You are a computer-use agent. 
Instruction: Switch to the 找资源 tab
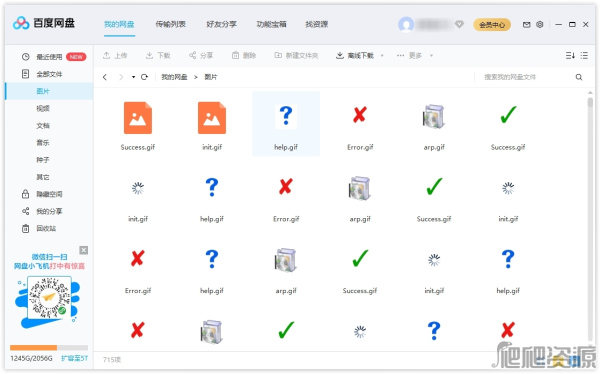tap(316, 24)
